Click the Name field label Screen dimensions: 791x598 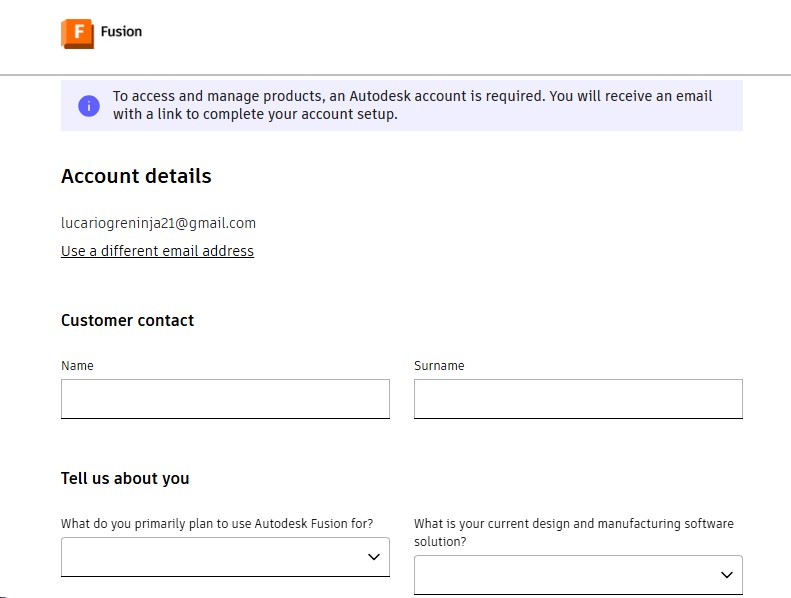tap(77, 366)
